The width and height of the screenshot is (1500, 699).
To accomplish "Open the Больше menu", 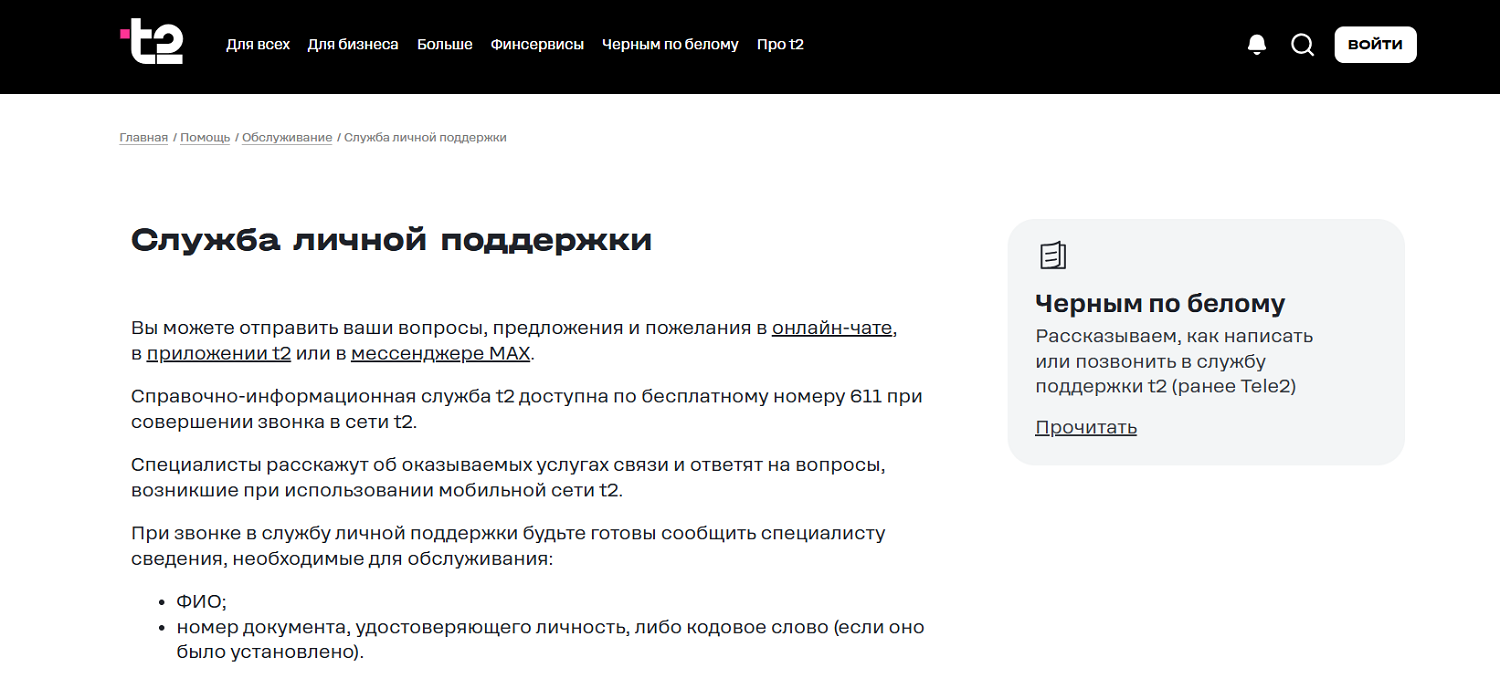I will (445, 45).
